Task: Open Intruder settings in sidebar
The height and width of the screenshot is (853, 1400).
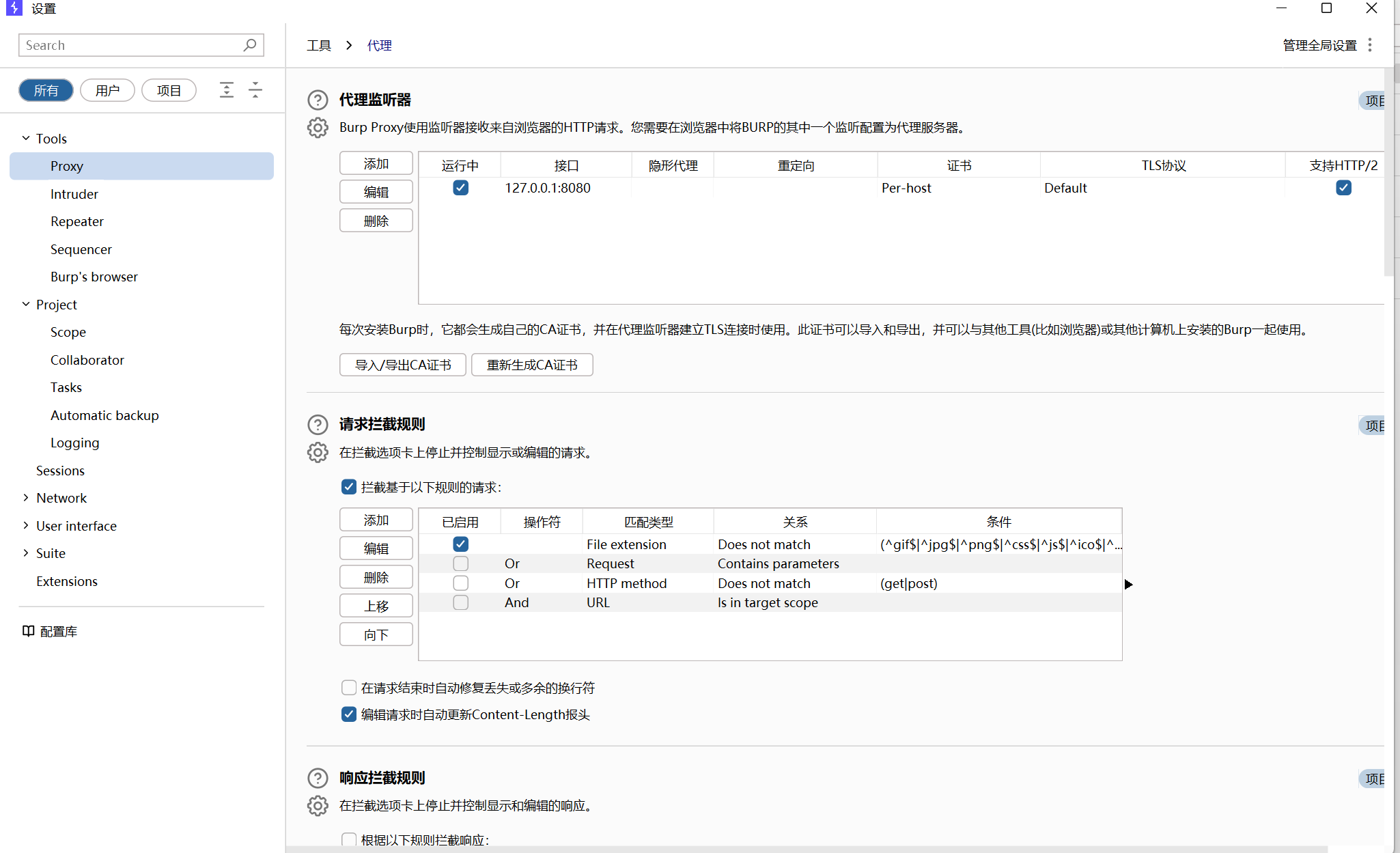Action: pos(74,194)
